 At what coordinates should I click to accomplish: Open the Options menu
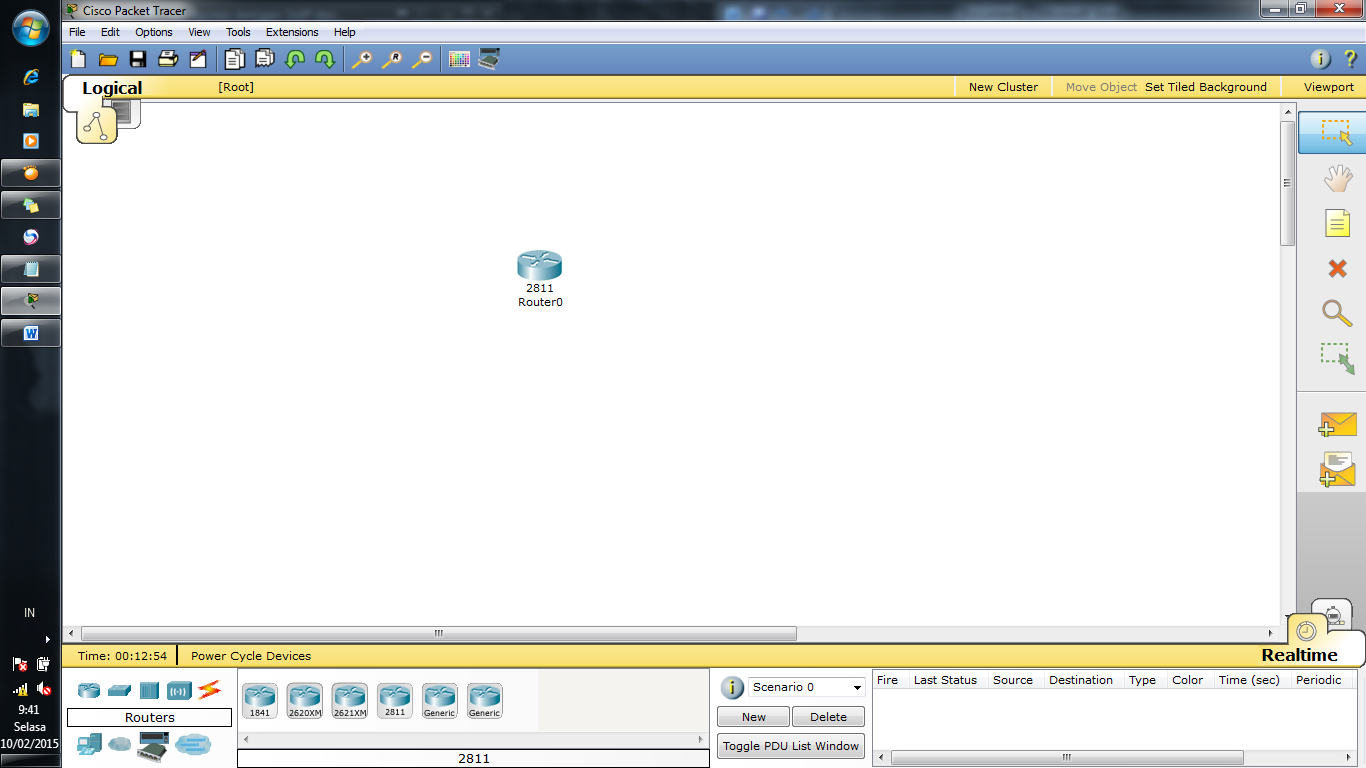pyautogui.click(x=154, y=32)
